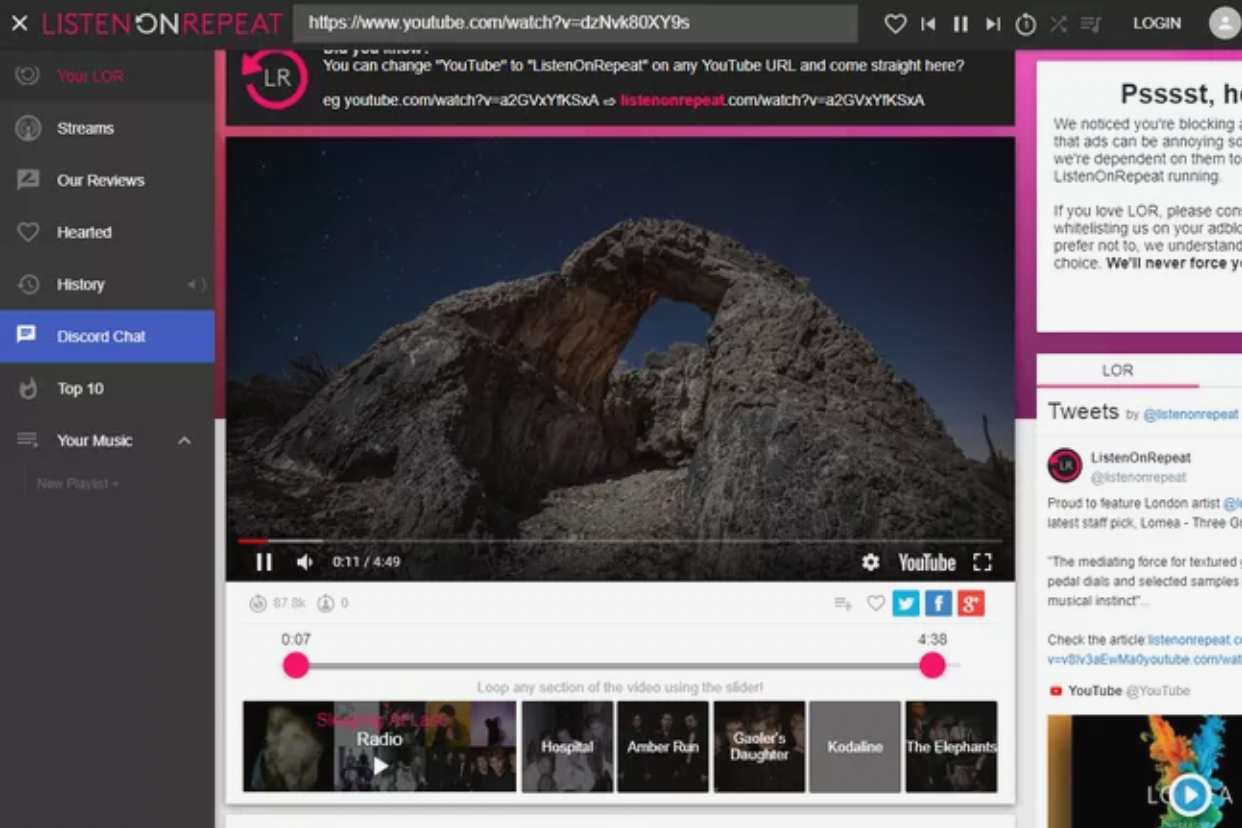
Task: Toggle shuffle mode in top bar
Action: (x=1058, y=24)
